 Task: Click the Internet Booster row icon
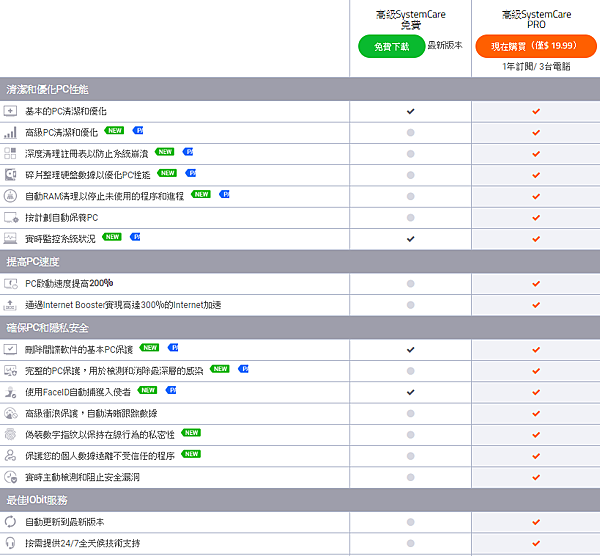(10, 305)
